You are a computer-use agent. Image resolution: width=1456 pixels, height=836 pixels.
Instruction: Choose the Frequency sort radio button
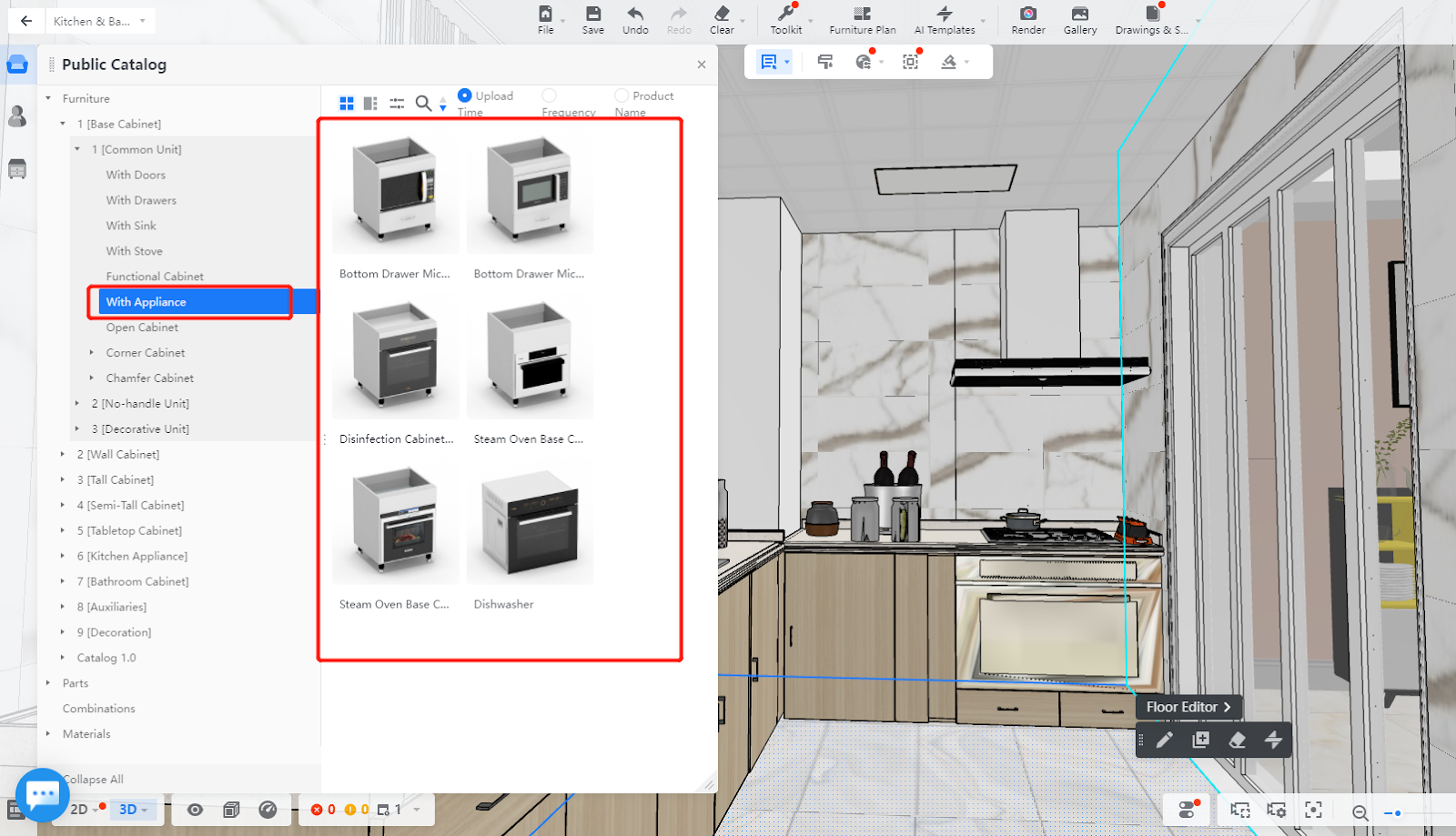(549, 96)
